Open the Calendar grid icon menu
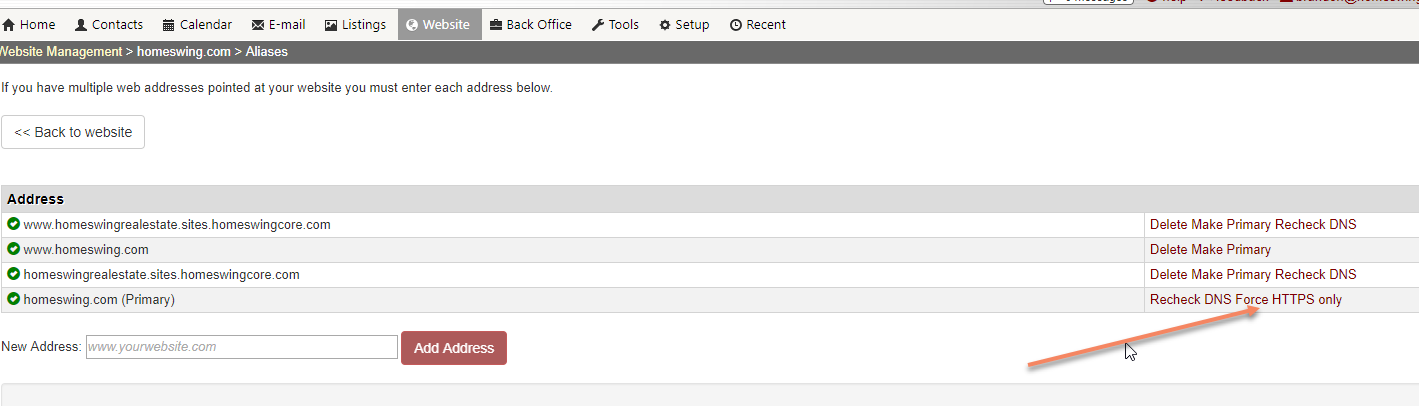This screenshot has width=1419, height=406. pos(197,25)
